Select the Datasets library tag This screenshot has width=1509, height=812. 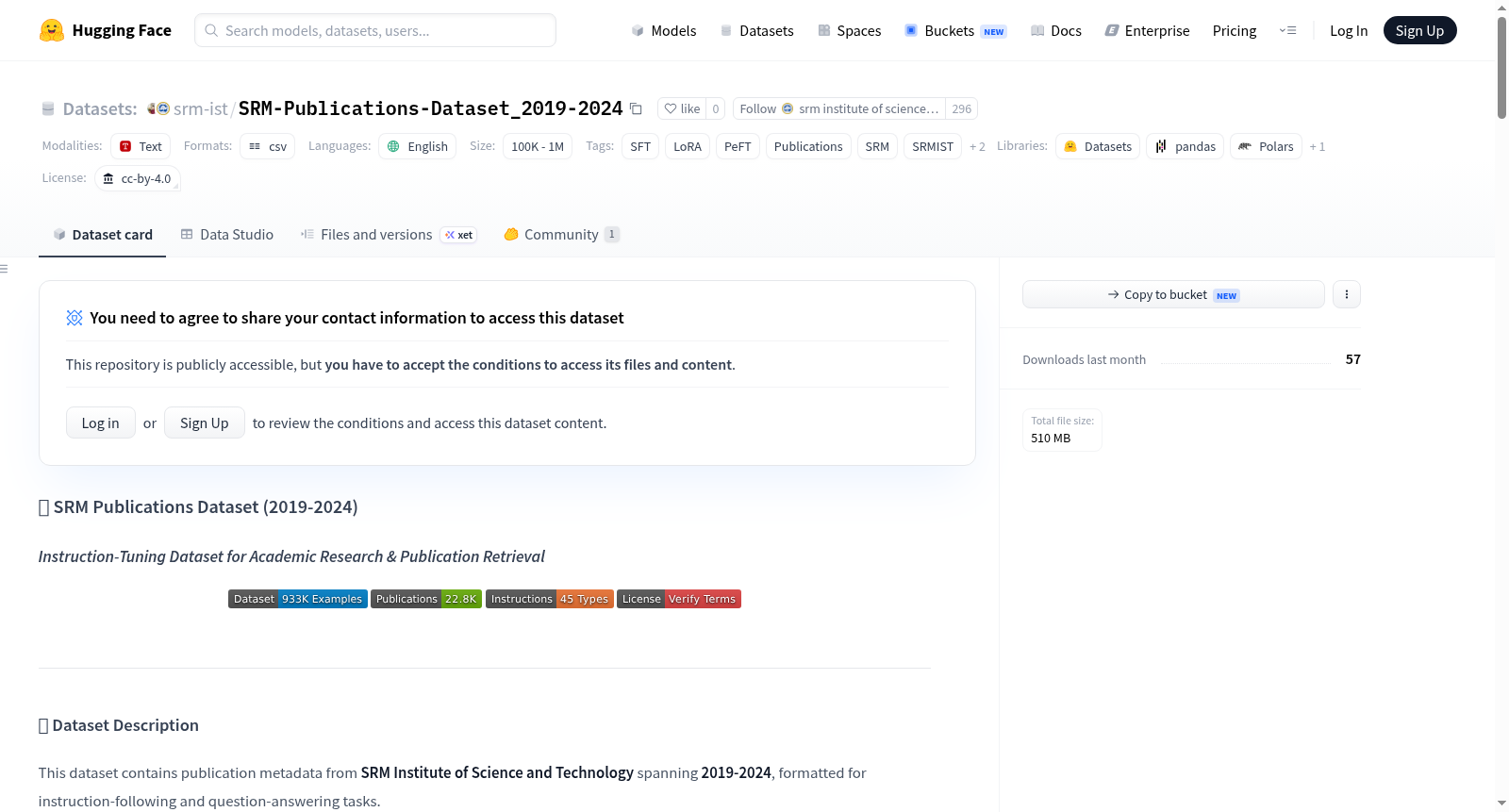[1098, 146]
